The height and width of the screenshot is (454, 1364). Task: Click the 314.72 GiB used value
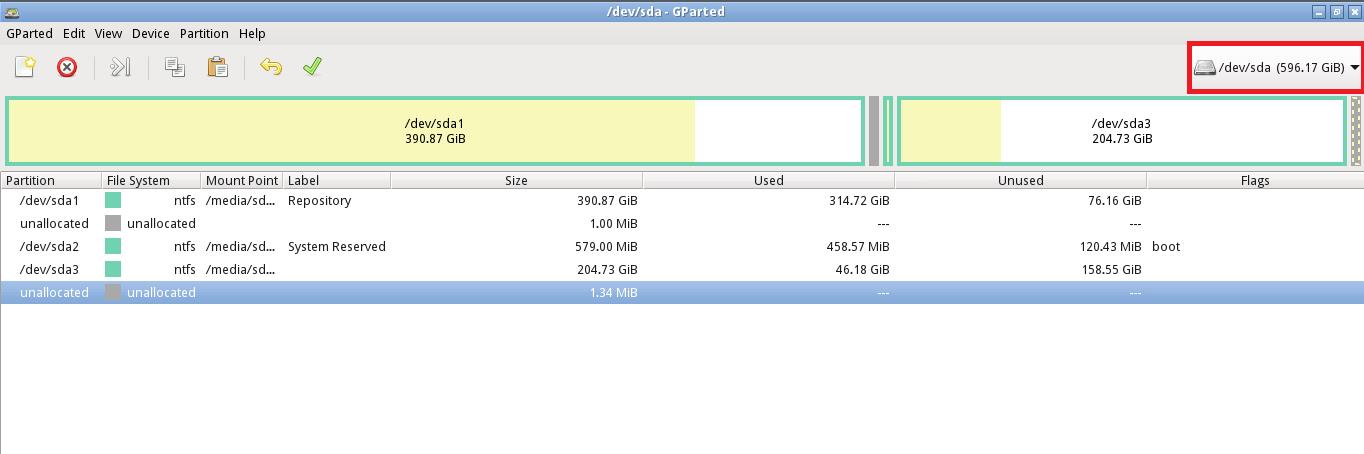pos(859,200)
